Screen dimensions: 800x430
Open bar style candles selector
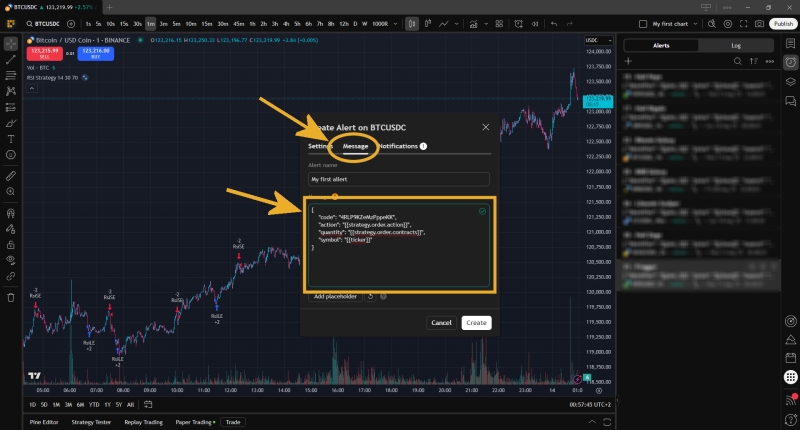pos(412,24)
